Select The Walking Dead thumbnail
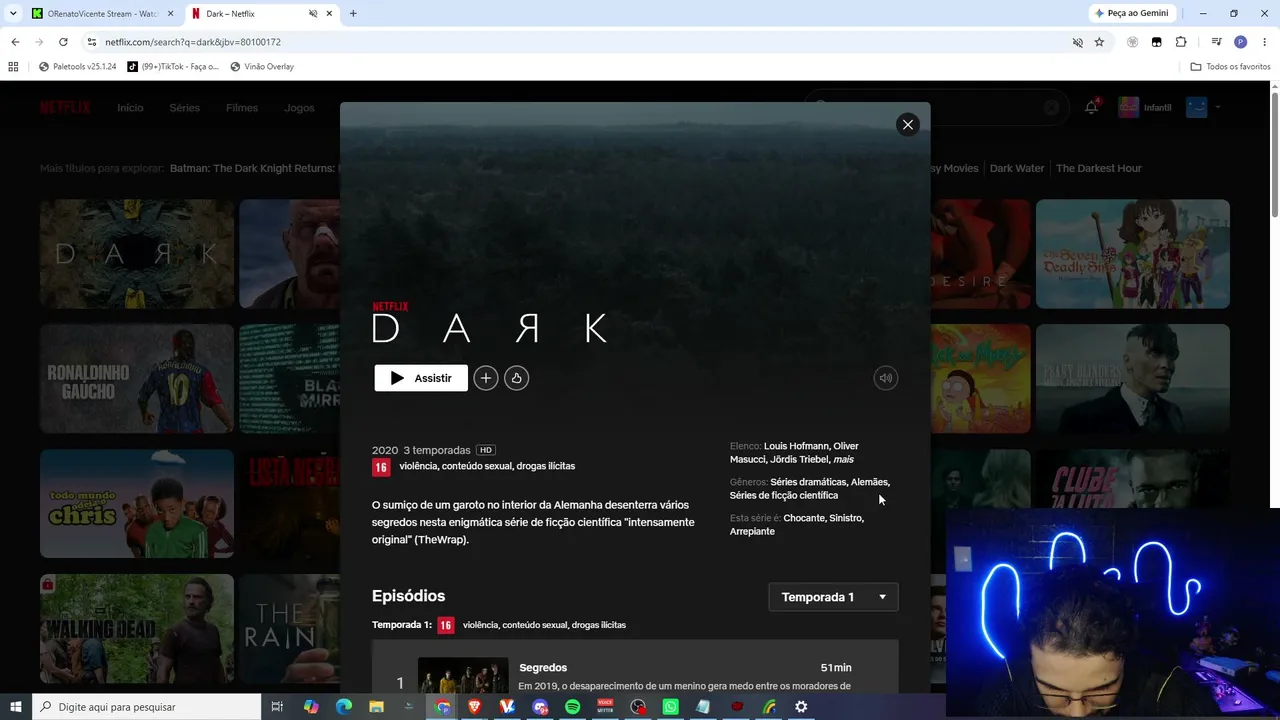Viewport: 1280px width, 720px height. click(137, 629)
